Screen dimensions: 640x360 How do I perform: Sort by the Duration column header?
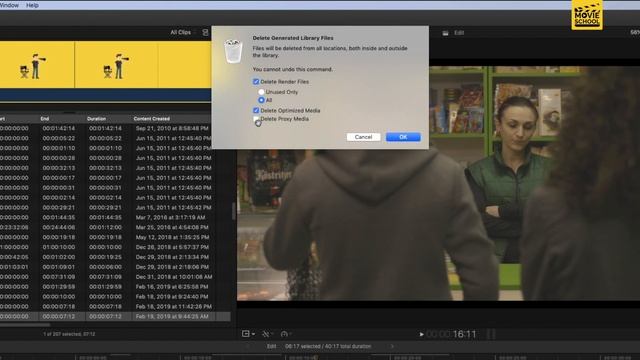point(96,119)
